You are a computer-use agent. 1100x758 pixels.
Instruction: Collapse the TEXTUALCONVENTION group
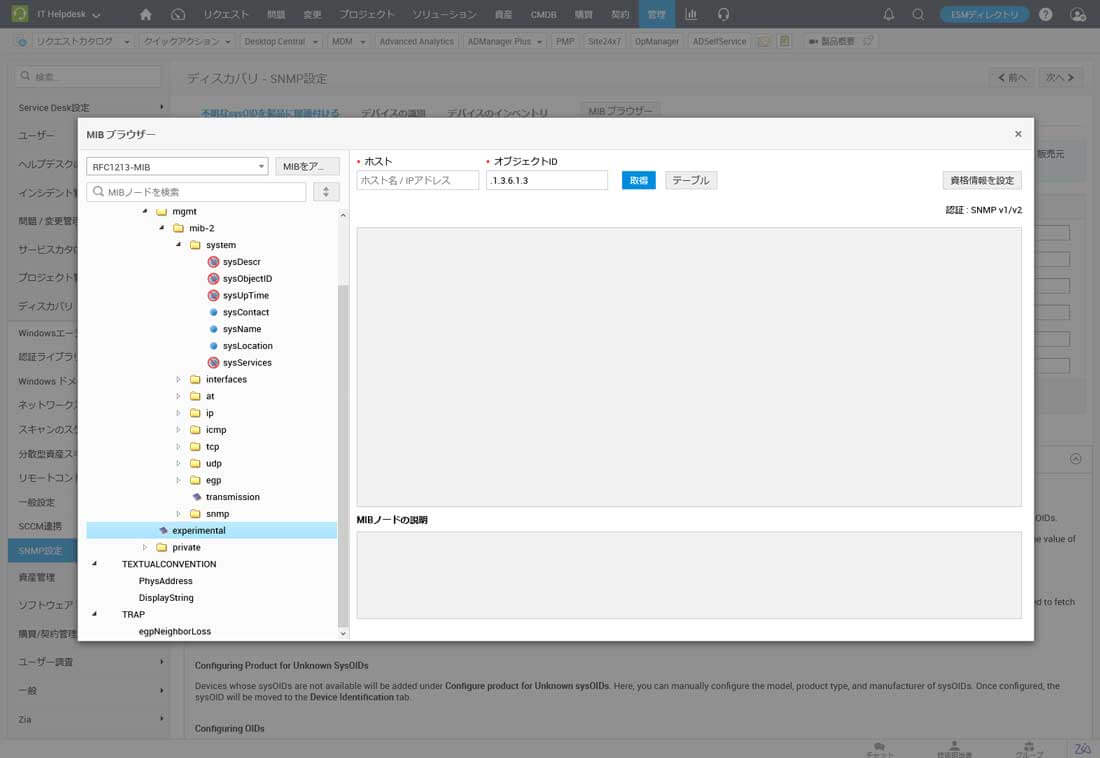click(x=95, y=564)
